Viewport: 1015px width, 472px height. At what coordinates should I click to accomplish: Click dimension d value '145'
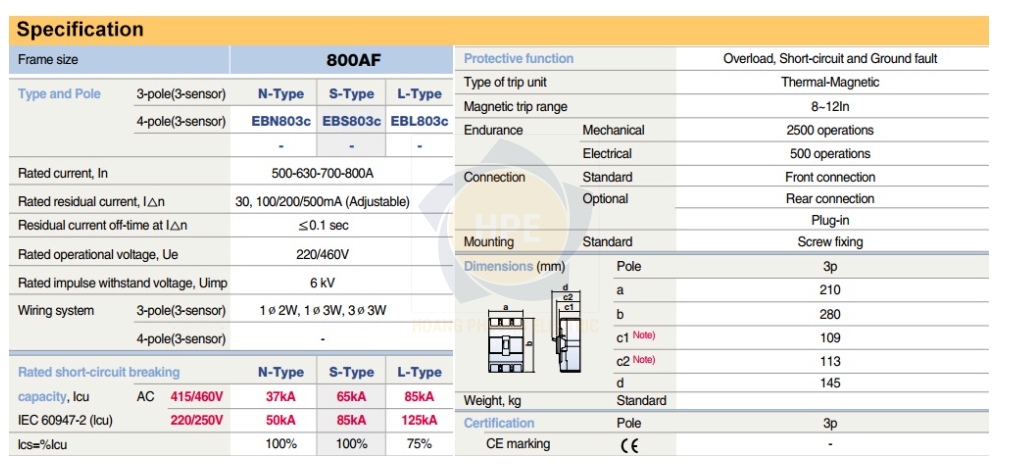click(830, 383)
